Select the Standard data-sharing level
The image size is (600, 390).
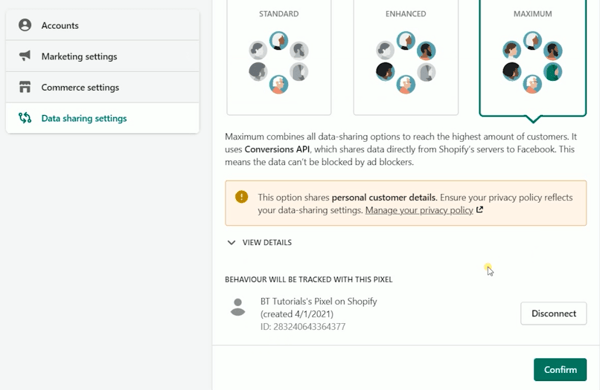point(279,57)
